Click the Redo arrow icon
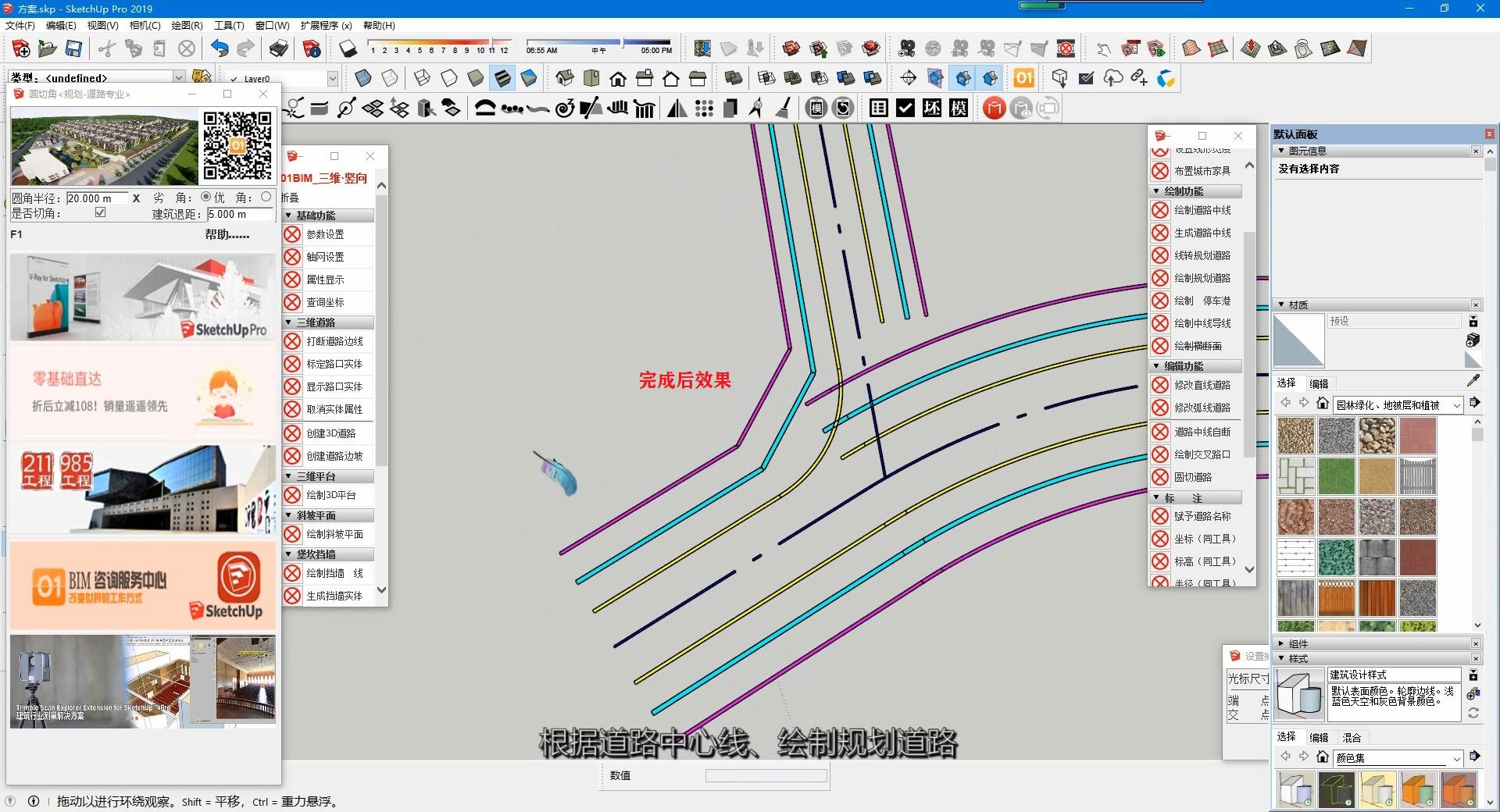The width and height of the screenshot is (1500, 812). pos(245,49)
